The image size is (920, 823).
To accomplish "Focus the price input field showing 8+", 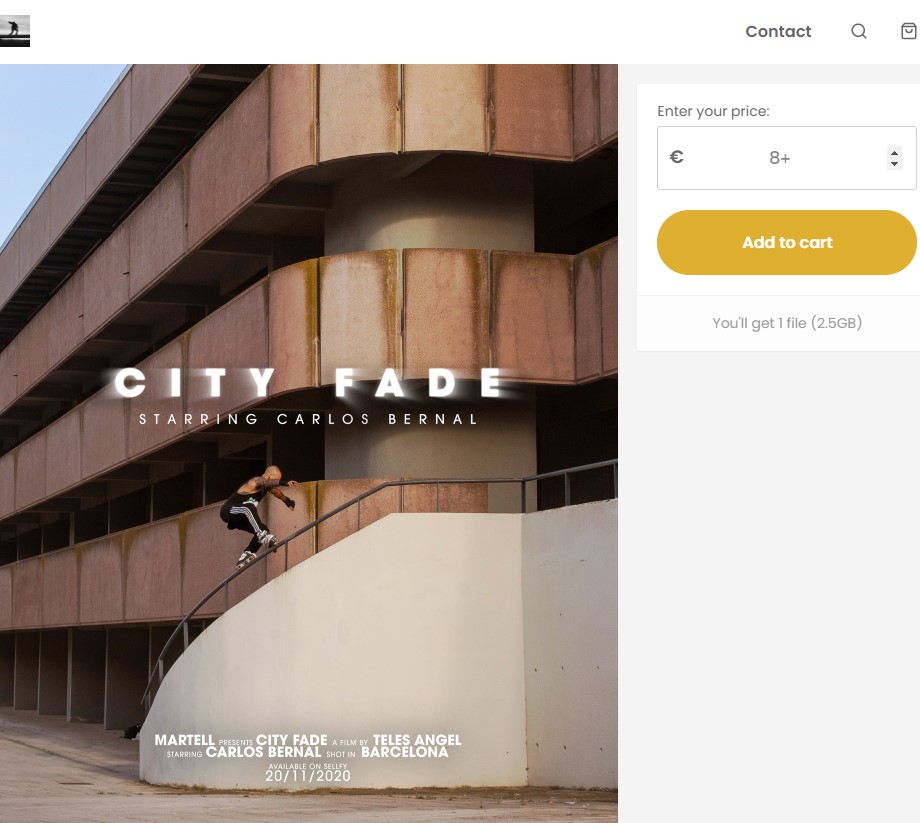I will click(786, 158).
